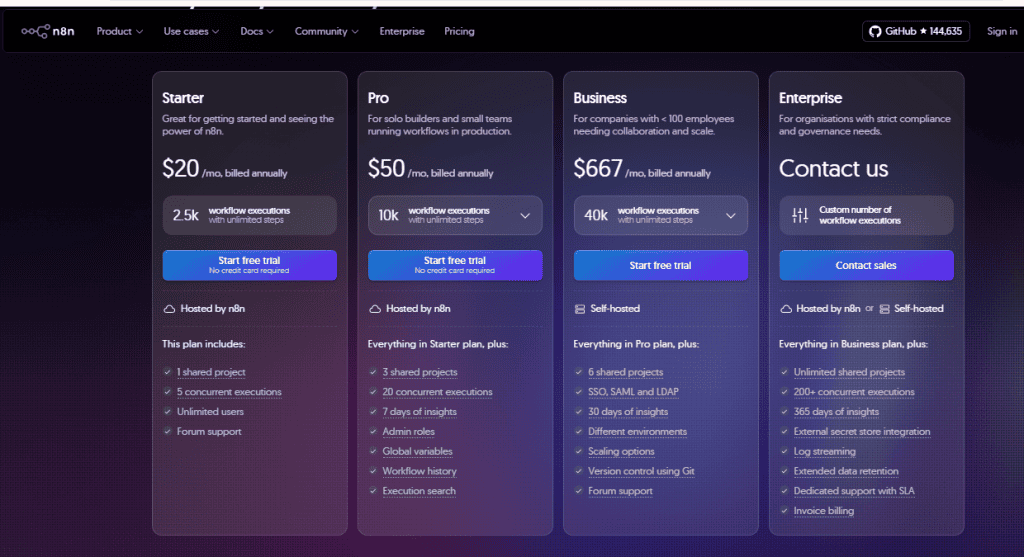Click the checkmark beside Admin roles

(x=374, y=432)
